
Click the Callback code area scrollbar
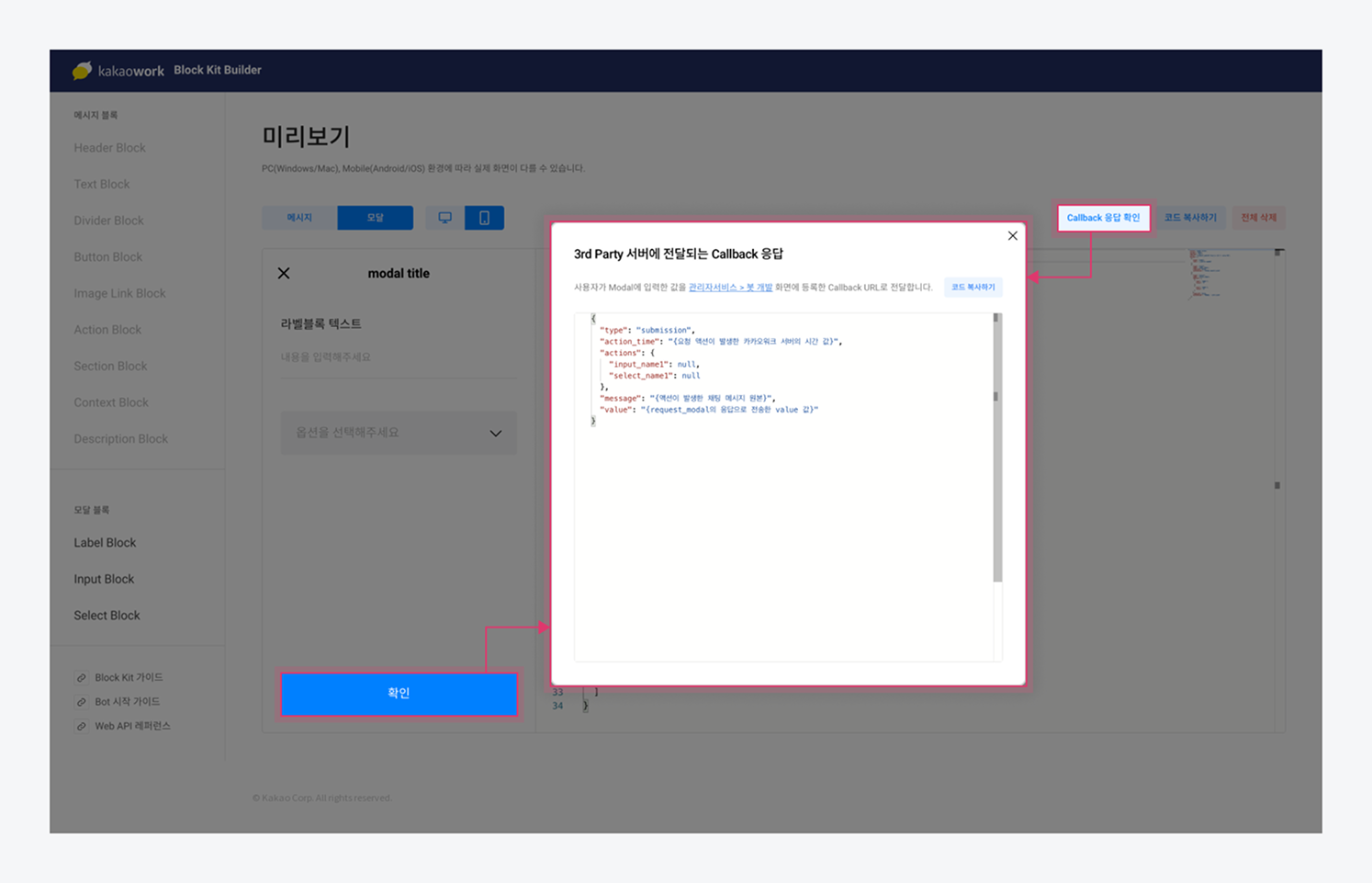coord(997,447)
